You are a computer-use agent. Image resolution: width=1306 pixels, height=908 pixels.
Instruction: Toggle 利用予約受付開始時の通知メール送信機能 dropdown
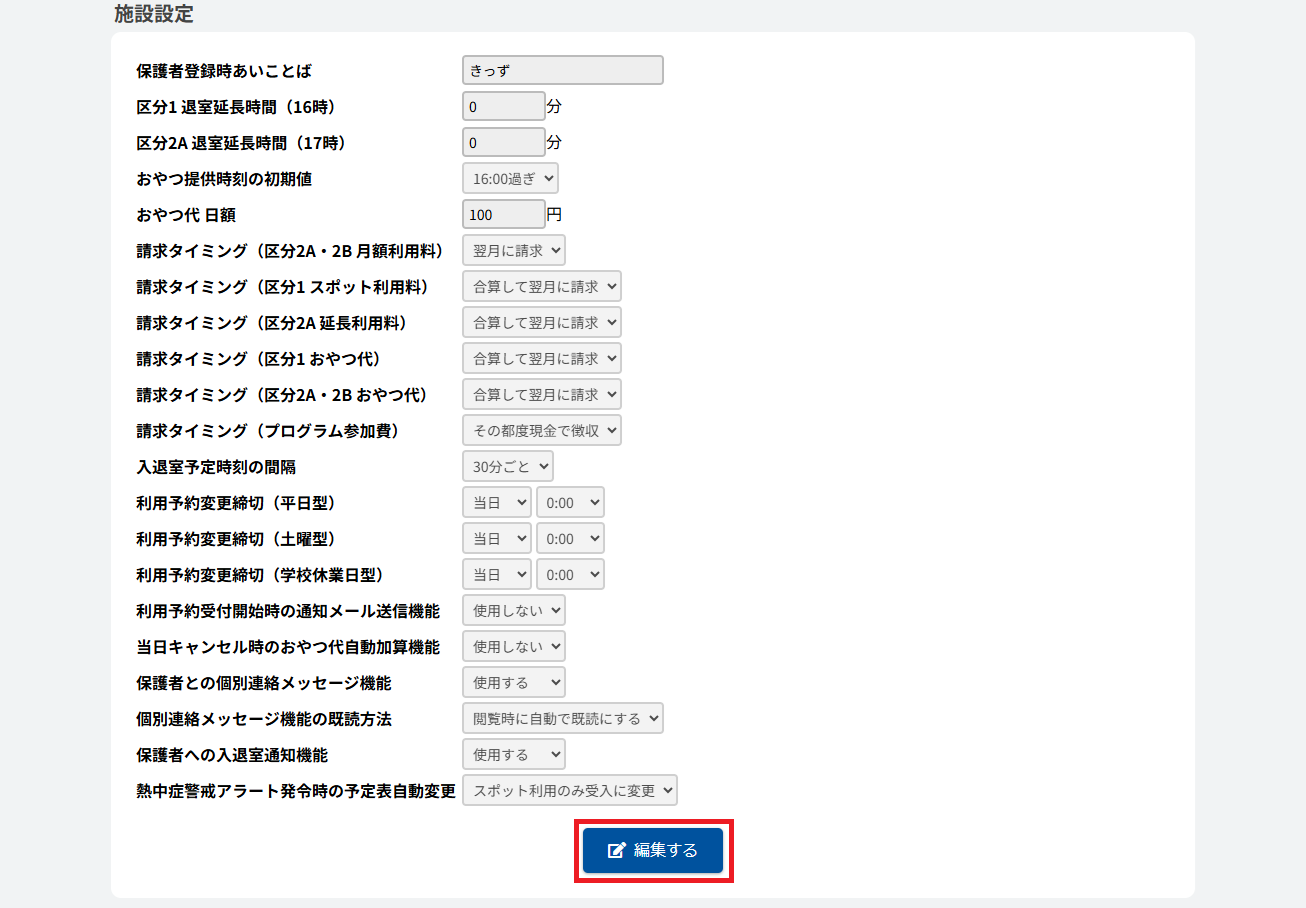point(513,610)
